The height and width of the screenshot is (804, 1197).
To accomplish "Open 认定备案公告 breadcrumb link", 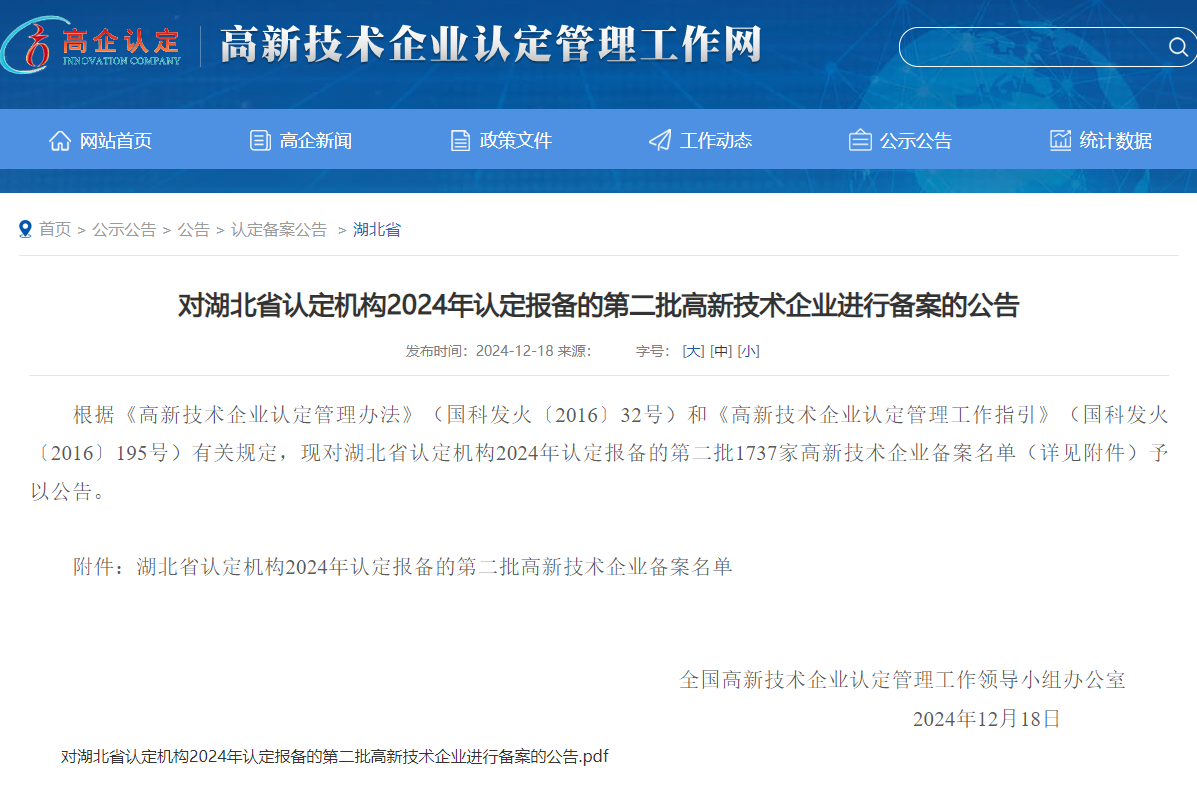I will (279, 229).
